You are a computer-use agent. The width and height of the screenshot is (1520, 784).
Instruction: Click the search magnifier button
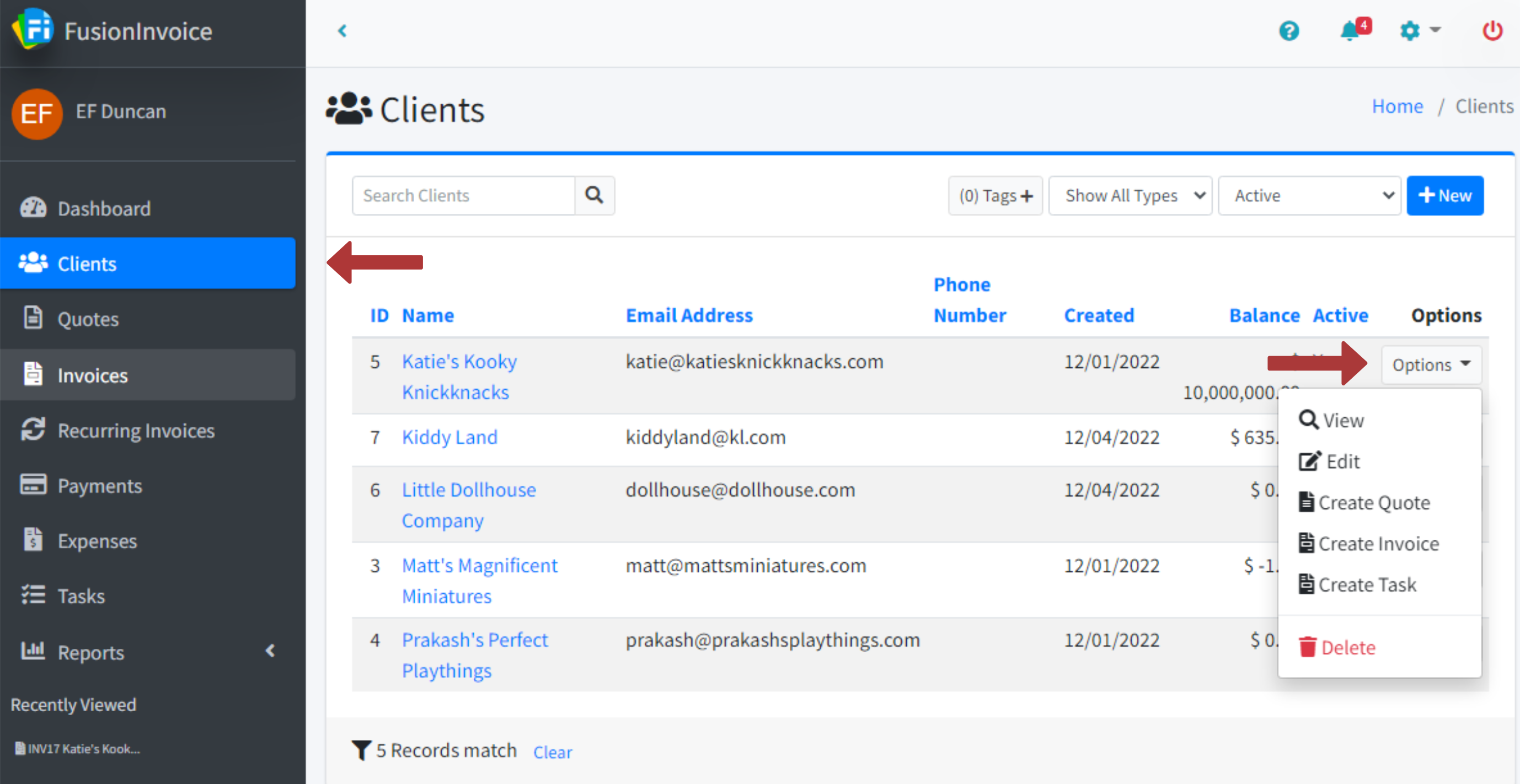594,195
